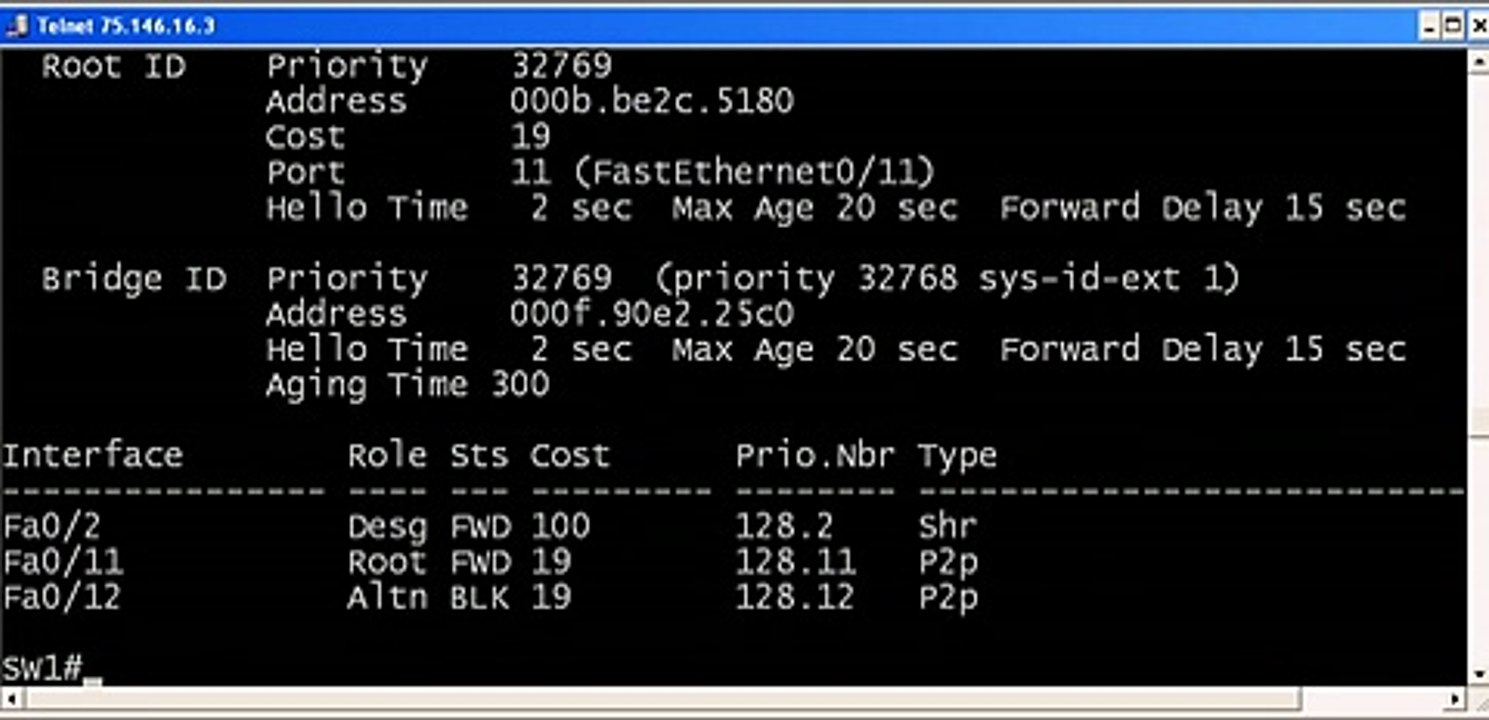
Task: Click 'Root' role of Fa0/11
Action: click(x=387, y=561)
